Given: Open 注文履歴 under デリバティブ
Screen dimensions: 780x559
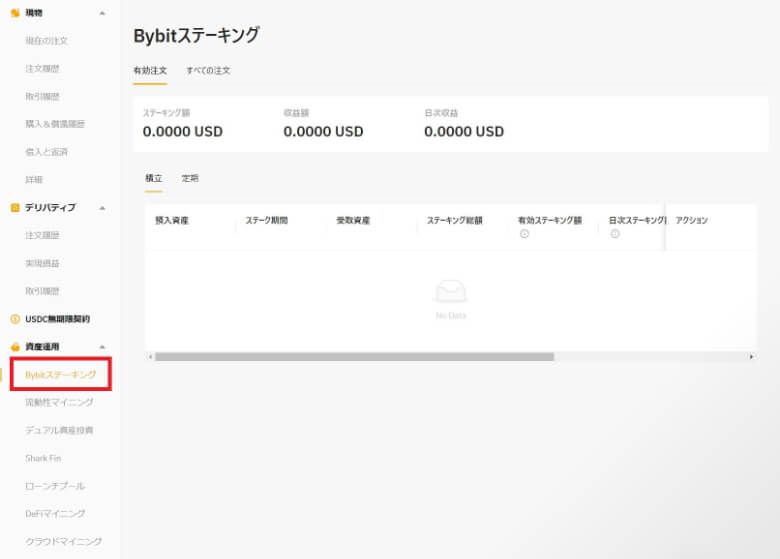Looking at the screenshot, I should pos(42,235).
